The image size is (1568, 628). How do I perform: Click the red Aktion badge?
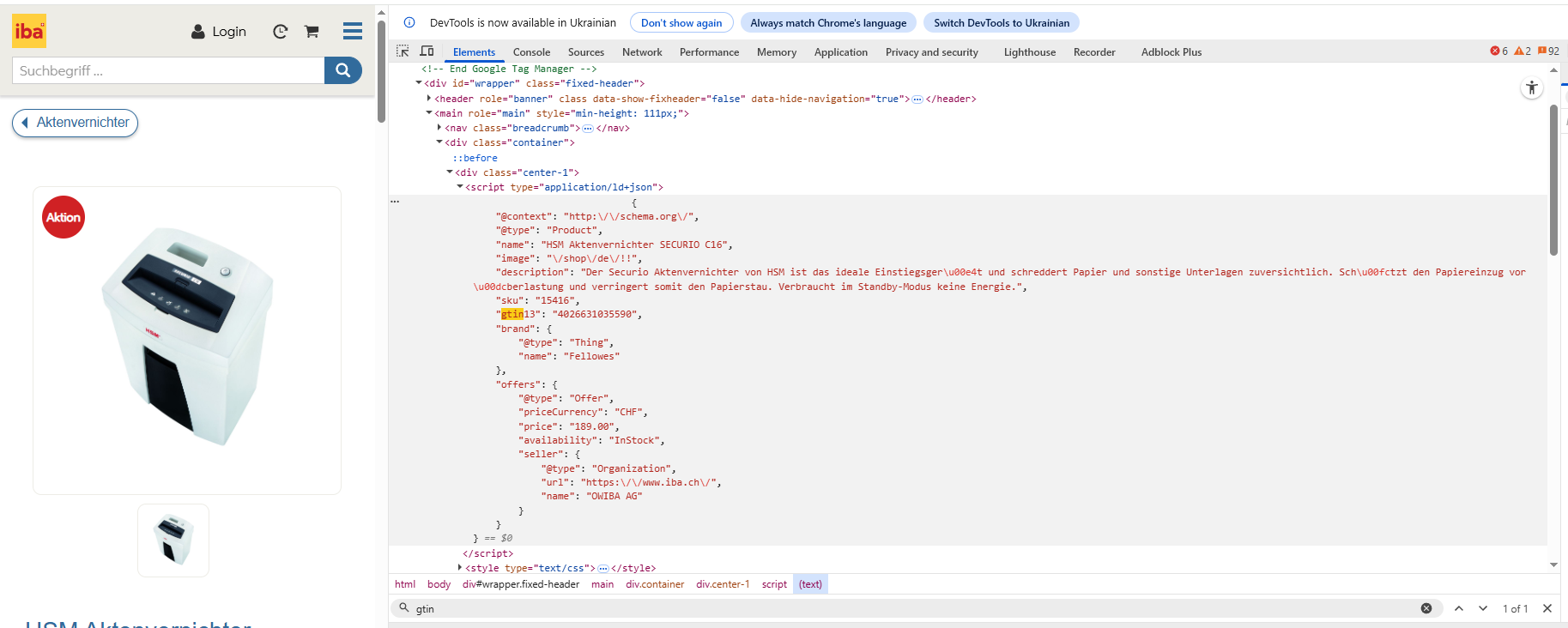point(64,217)
